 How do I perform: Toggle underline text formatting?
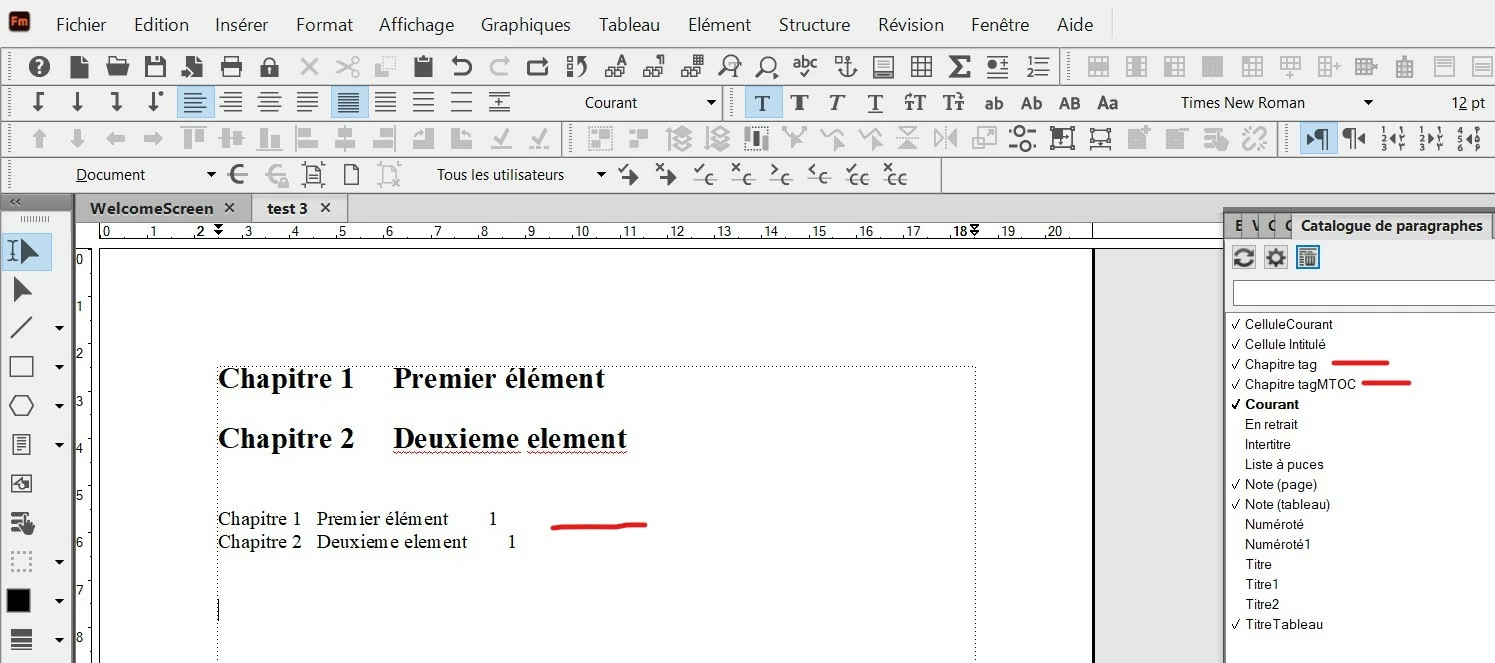[875, 102]
